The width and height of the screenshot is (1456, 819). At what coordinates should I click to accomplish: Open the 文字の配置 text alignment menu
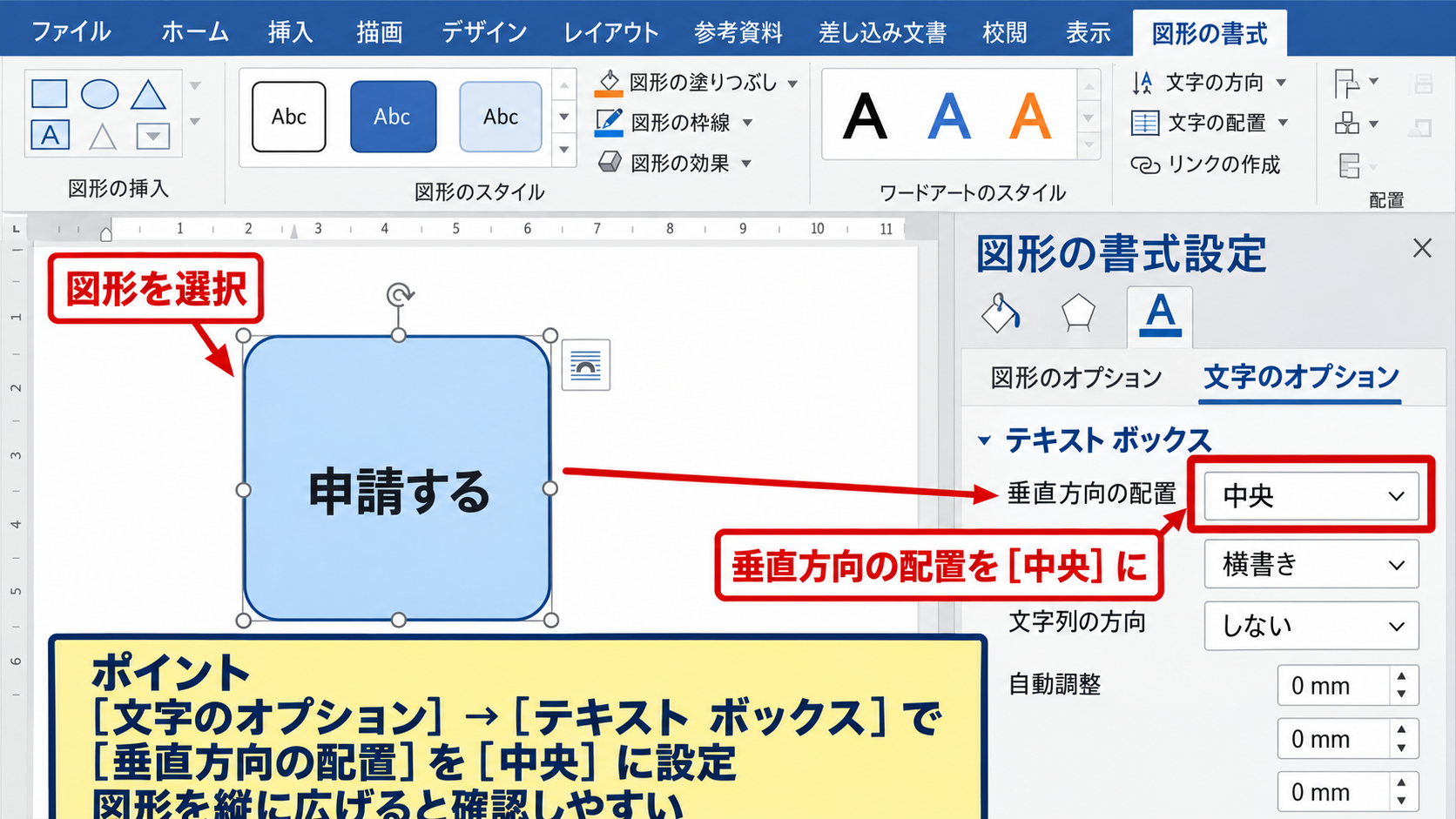pos(1210,123)
